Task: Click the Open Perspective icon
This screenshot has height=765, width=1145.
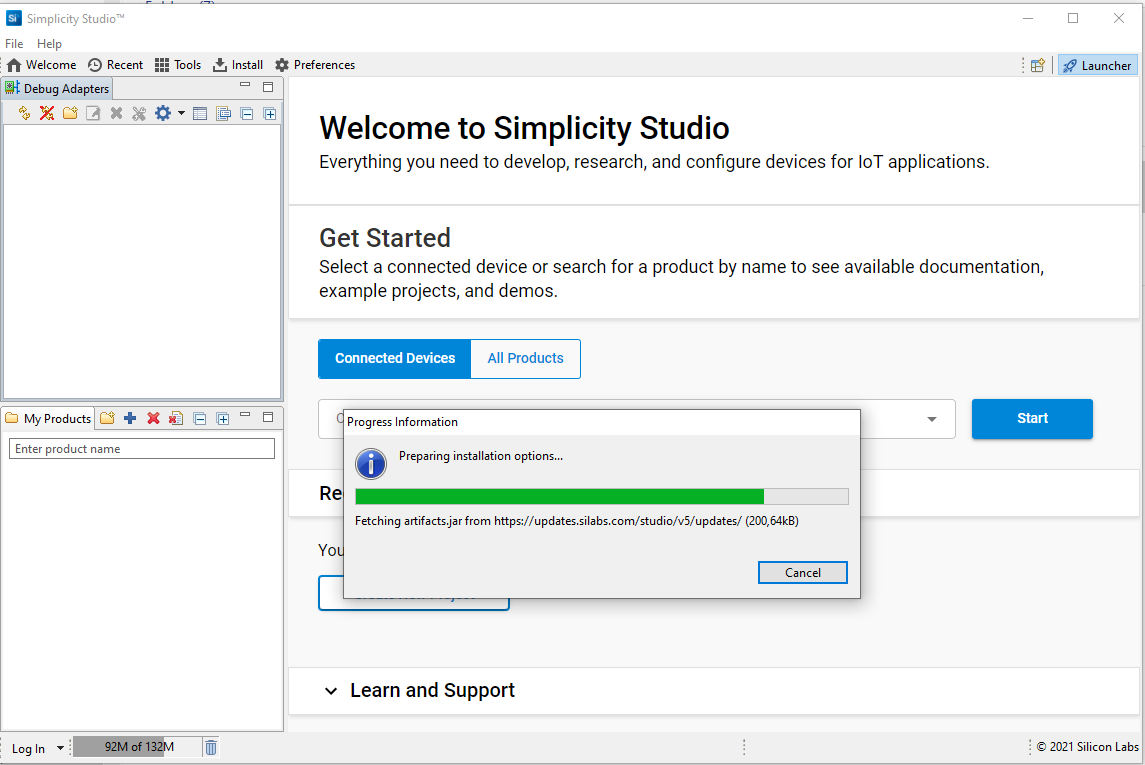Action: 1038,65
